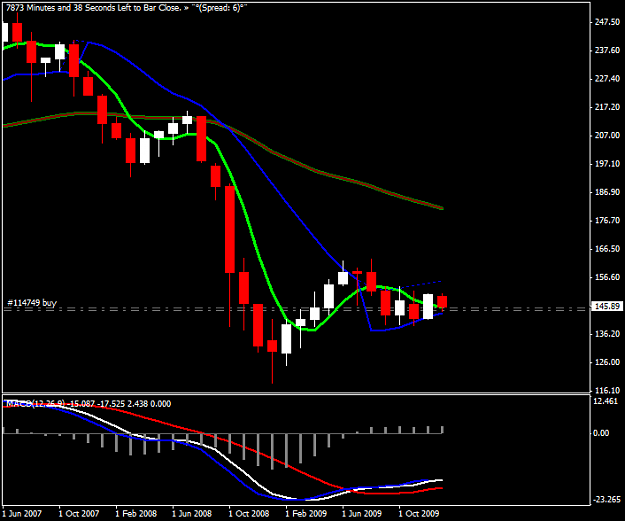Click the 227.40 price scale label
The width and height of the screenshot is (625, 521).
(x=607, y=79)
